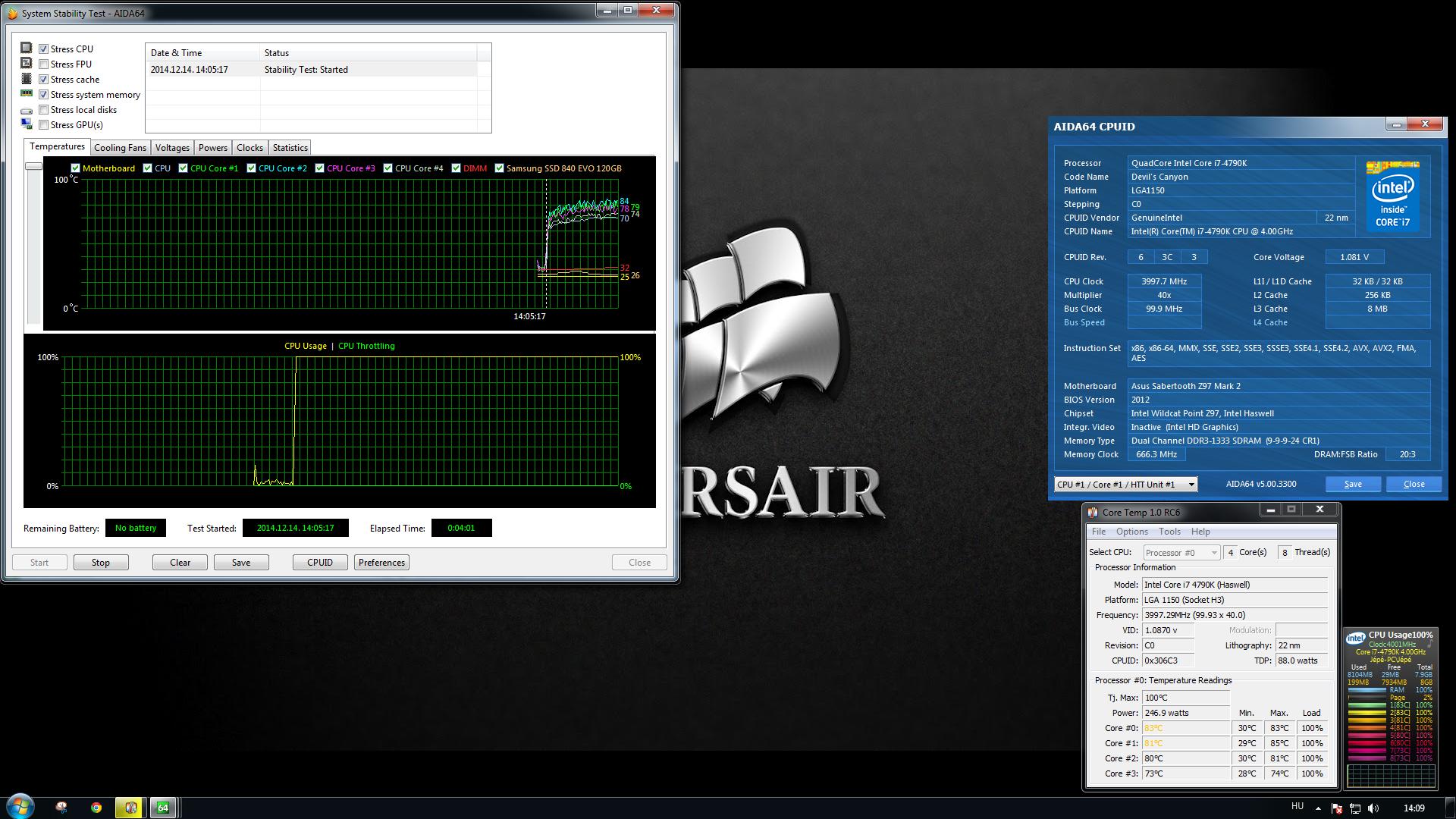Click the Stress CPU chip icon
1456x819 pixels.
coord(27,48)
